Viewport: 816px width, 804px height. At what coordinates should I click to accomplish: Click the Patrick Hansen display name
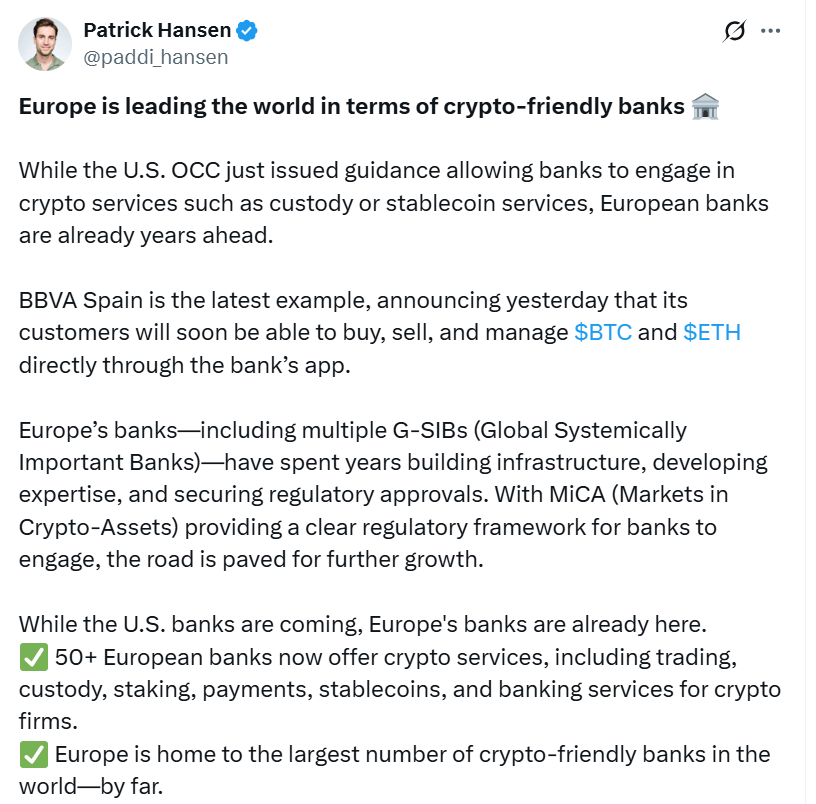pos(157,30)
